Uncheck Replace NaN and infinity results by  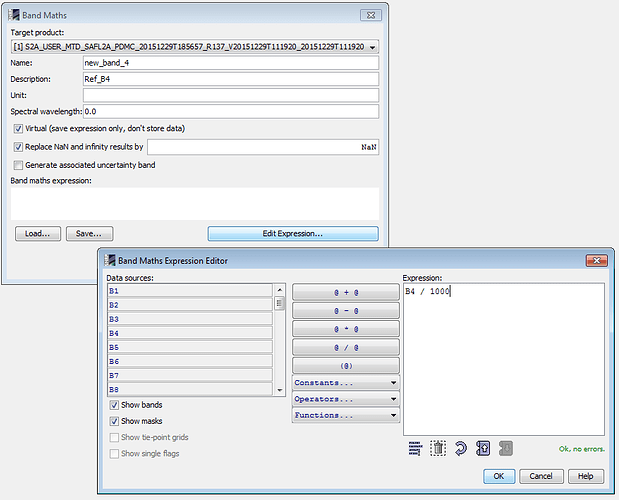click(x=18, y=147)
